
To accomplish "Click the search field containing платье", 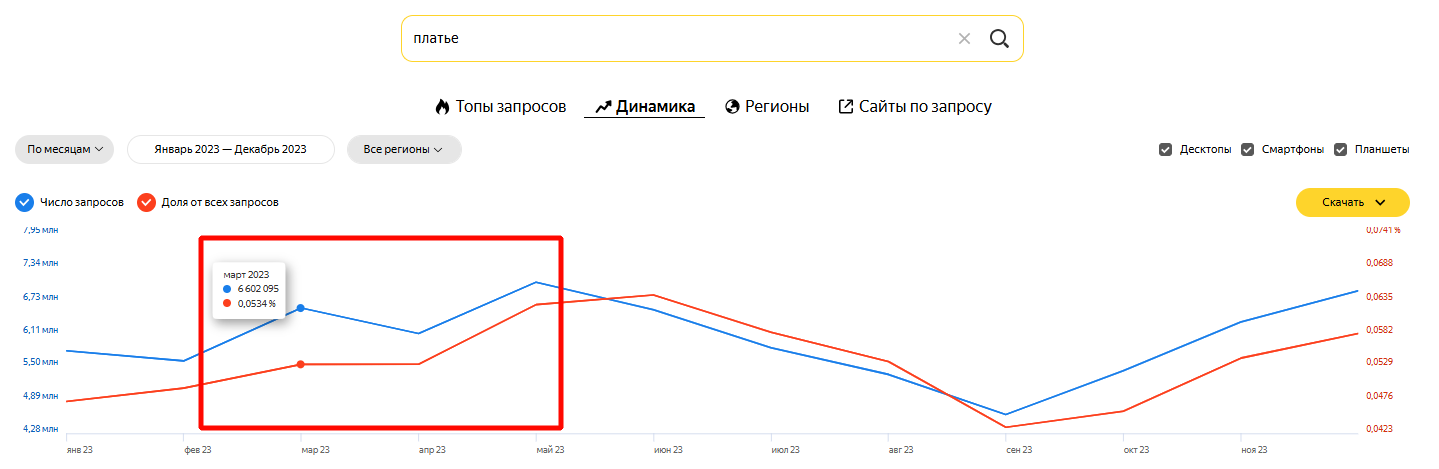I will pyautogui.click(x=670, y=39).
